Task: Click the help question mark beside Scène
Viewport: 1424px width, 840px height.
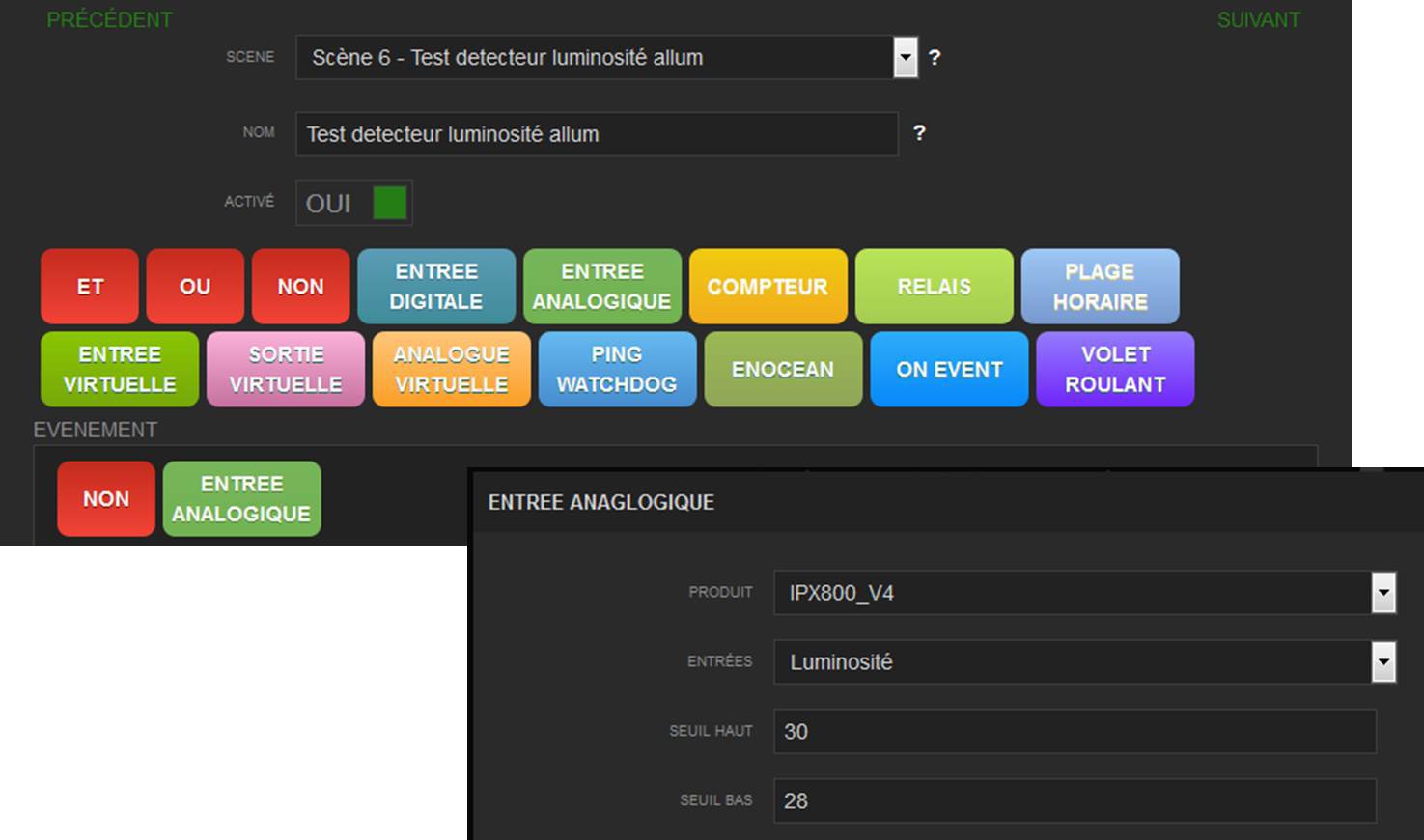Action: coord(935,58)
